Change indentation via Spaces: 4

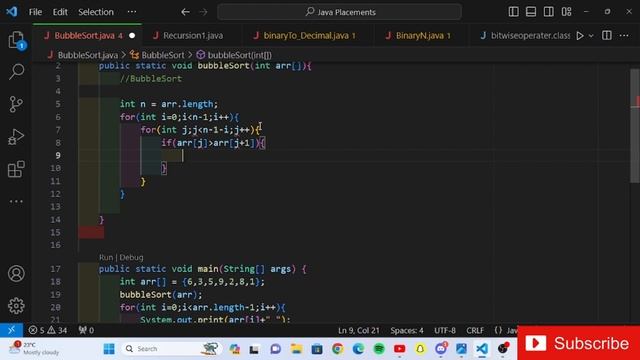tap(407, 330)
